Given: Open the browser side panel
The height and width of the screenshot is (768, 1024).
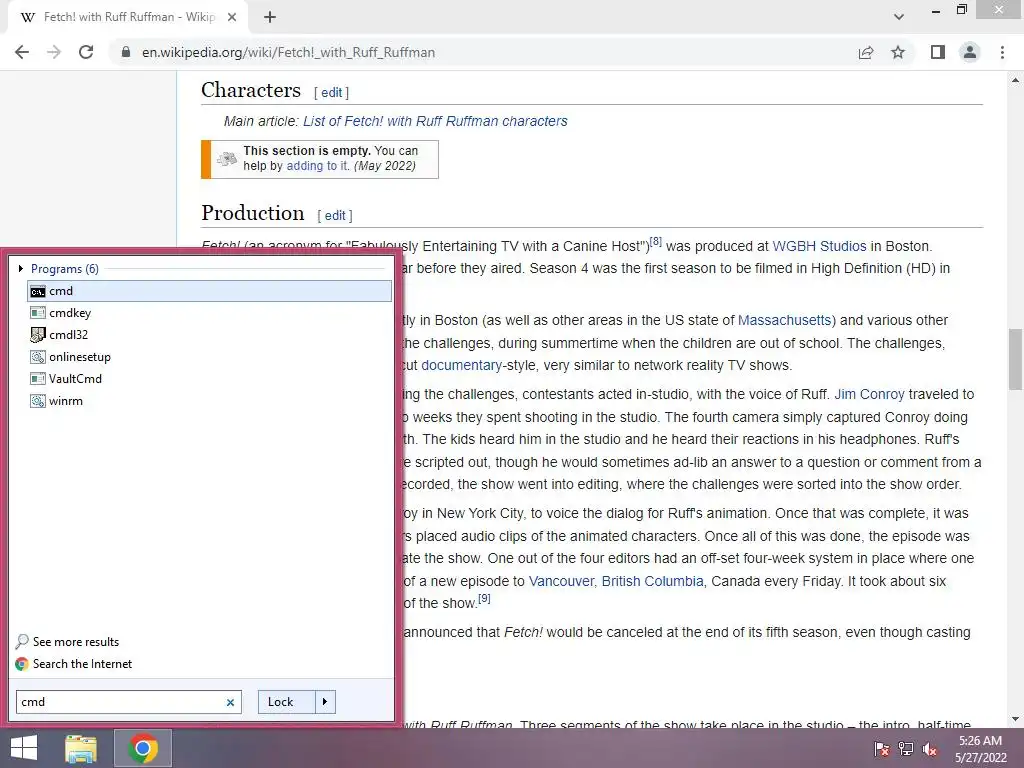Looking at the screenshot, I should (938, 52).
